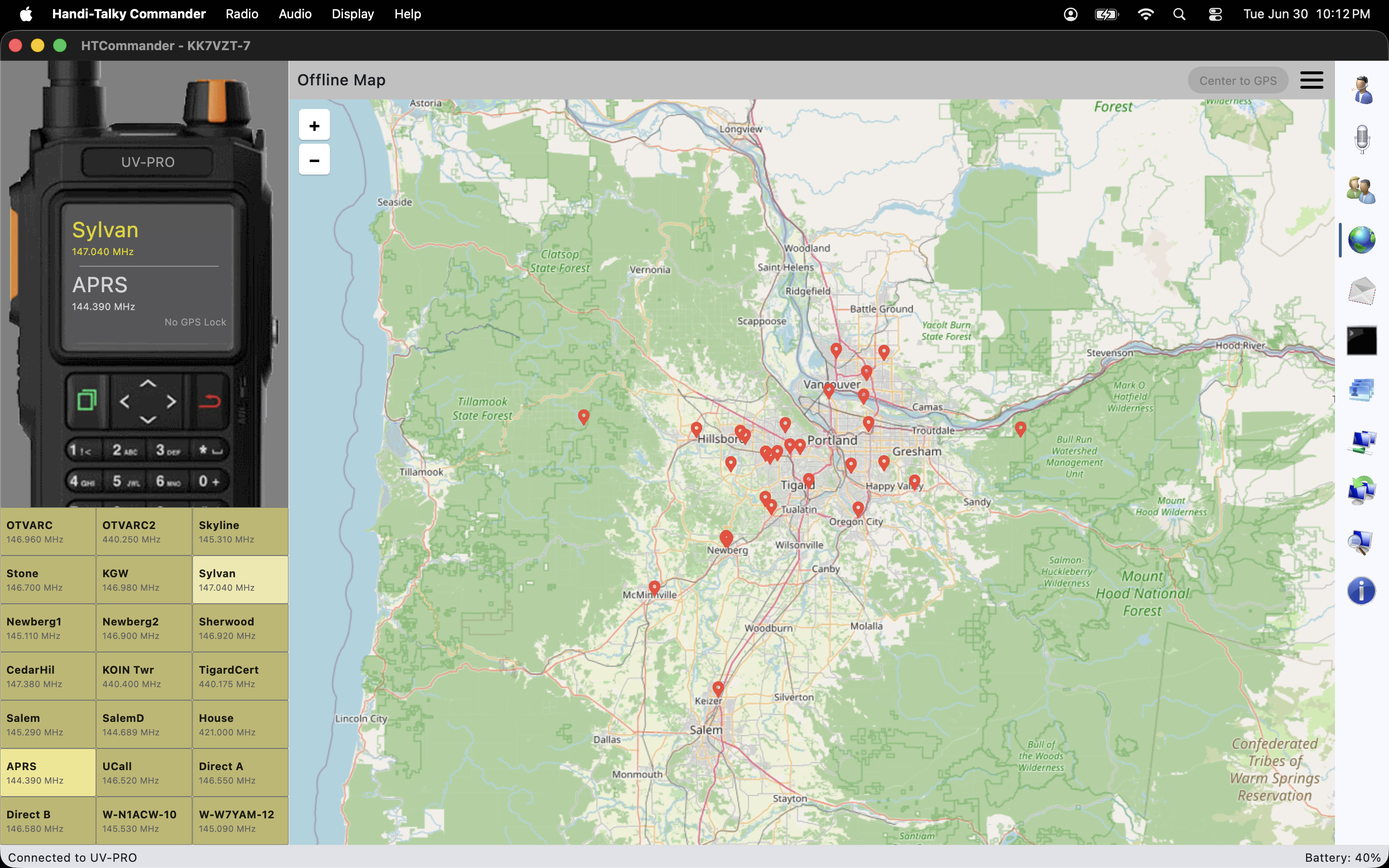Open macOS Control Center icon

(1215, 14)
